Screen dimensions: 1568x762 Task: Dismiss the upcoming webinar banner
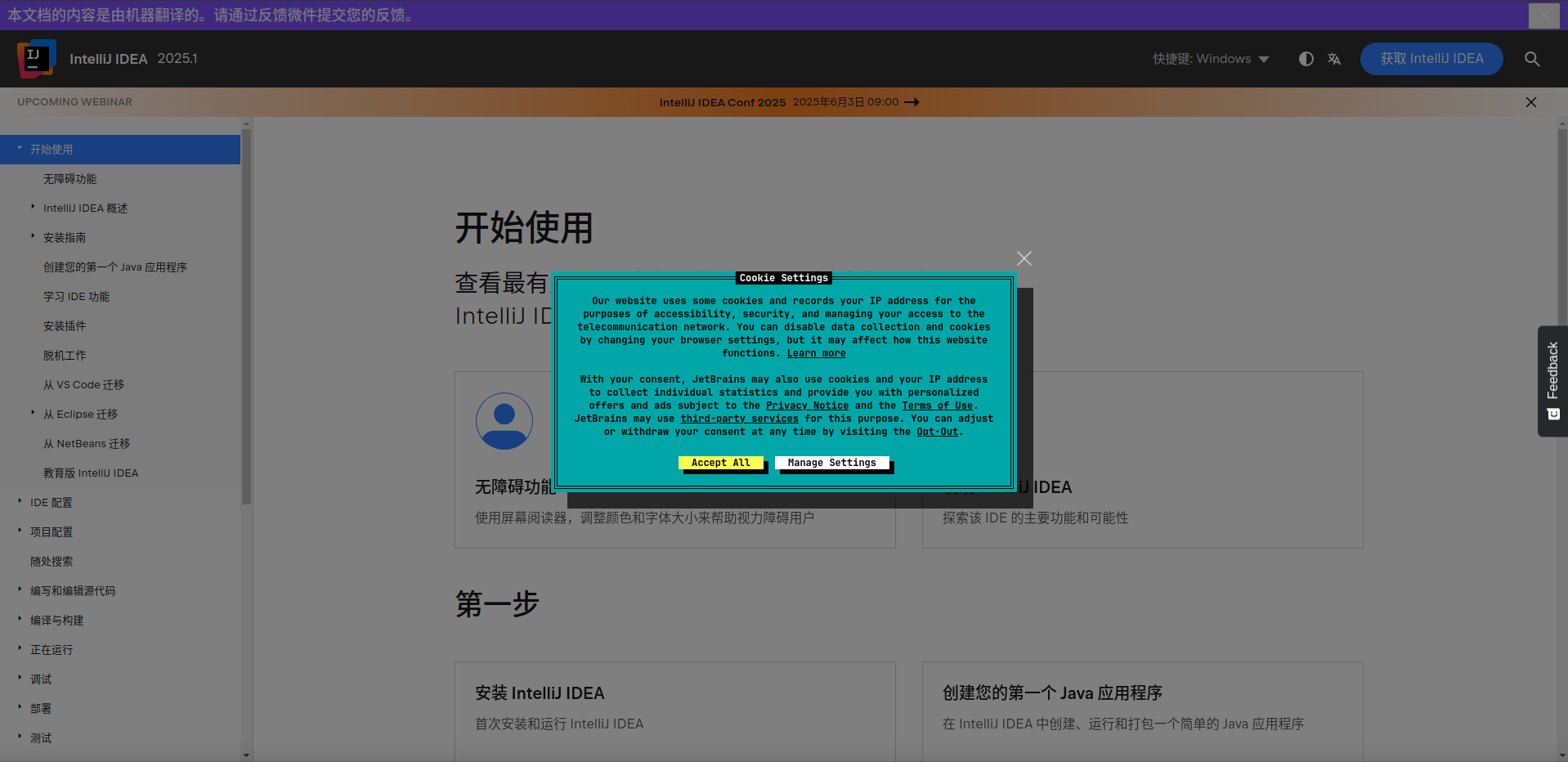click(x=1531, y=102)
